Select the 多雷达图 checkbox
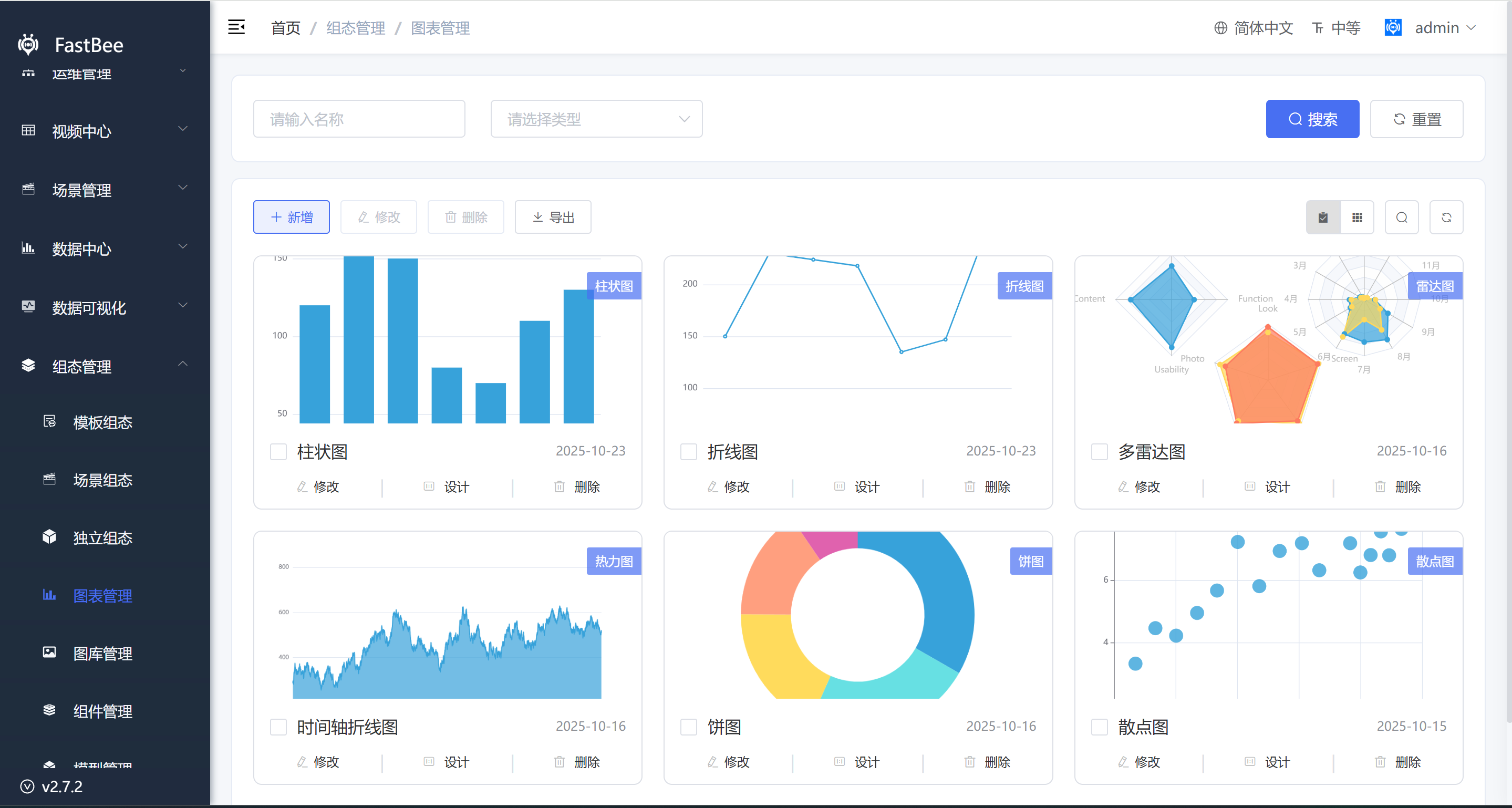Viewport: 1512px width, 808px height. pyautogui.click(x=1099, y=452)
